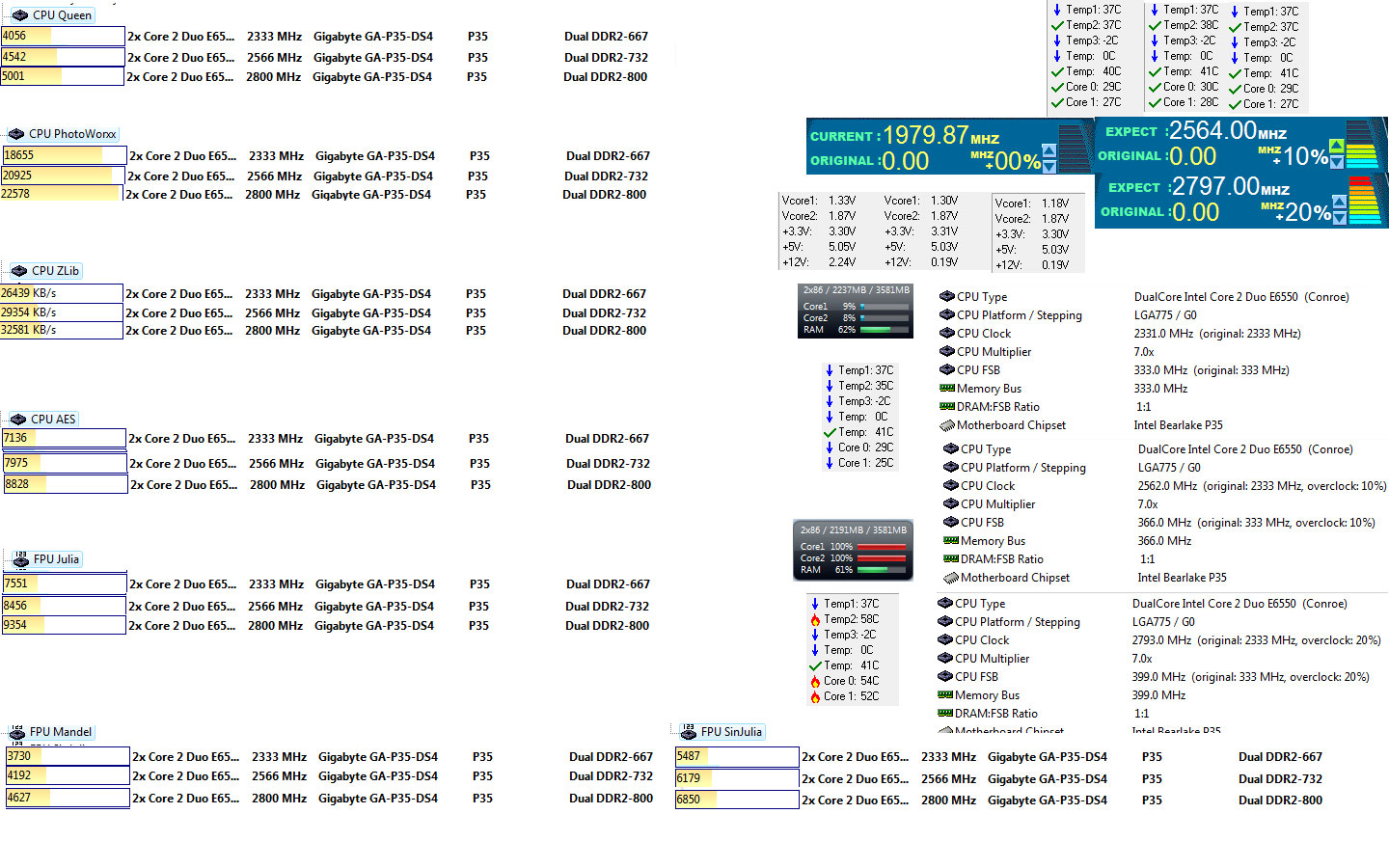This screenshot has height=868, width=1389.
Task: Click the chip icon of CPU FSB 366.0 MHz
Action: 950,523
